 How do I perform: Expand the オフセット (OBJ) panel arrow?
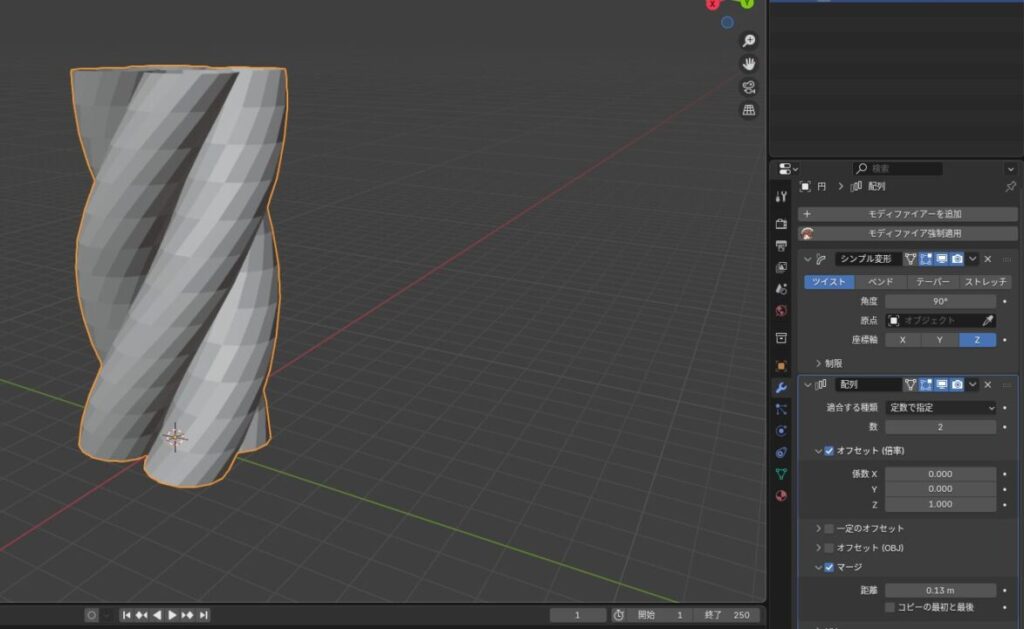(x=819, y=548)
